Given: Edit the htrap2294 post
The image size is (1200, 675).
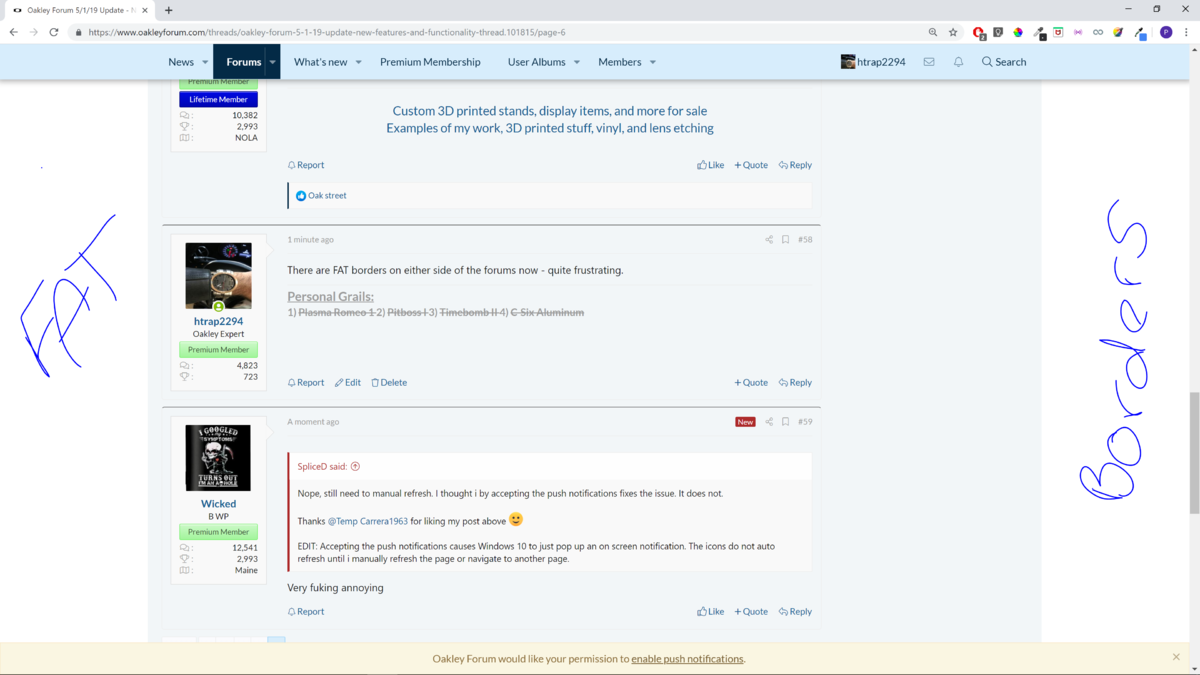Looking at the screenshot, I should 348,382.
